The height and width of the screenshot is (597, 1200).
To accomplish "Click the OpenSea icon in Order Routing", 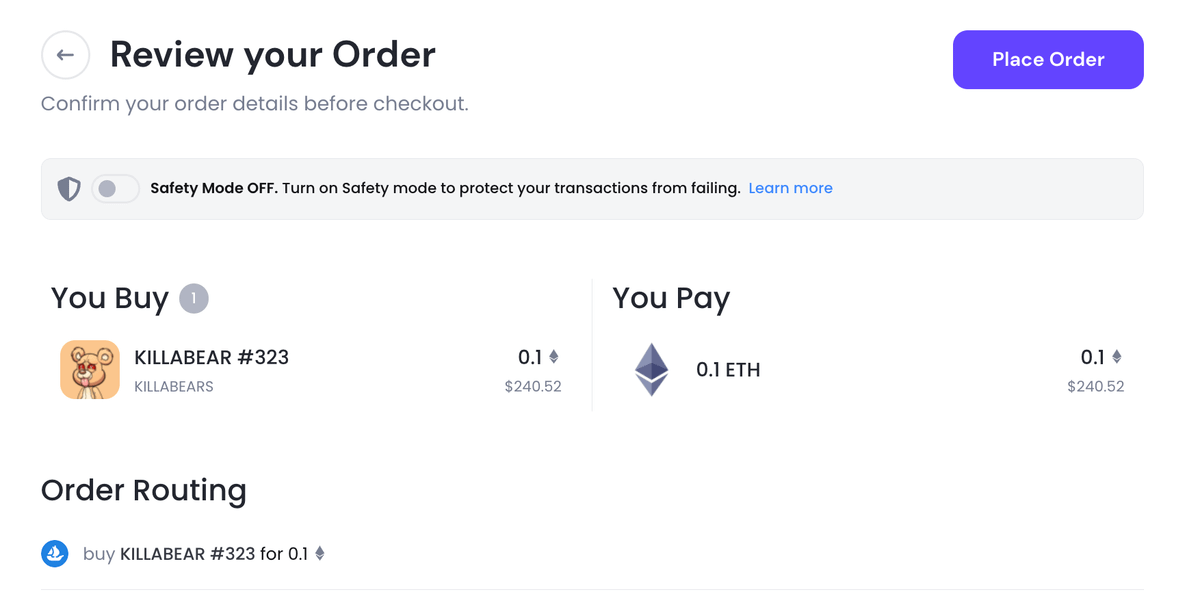I will tap(55, 553).
